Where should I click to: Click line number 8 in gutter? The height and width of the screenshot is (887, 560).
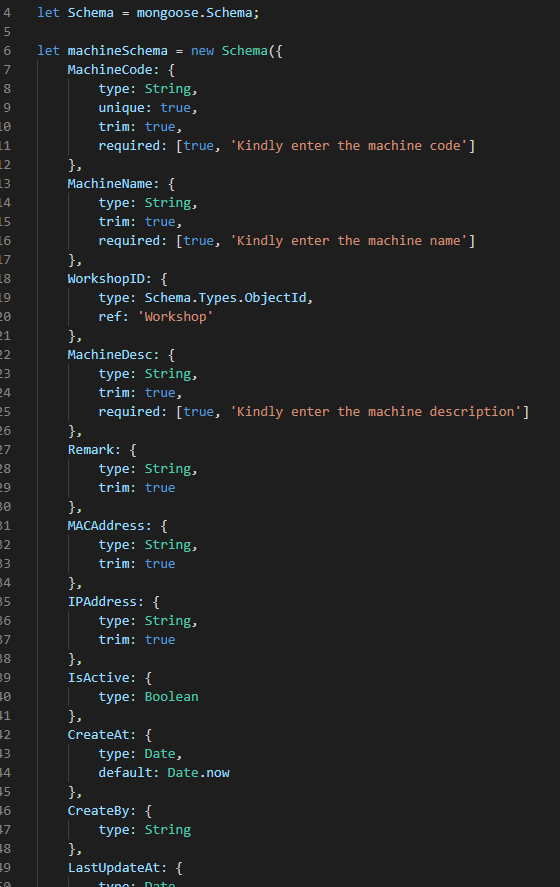(7, 89)
